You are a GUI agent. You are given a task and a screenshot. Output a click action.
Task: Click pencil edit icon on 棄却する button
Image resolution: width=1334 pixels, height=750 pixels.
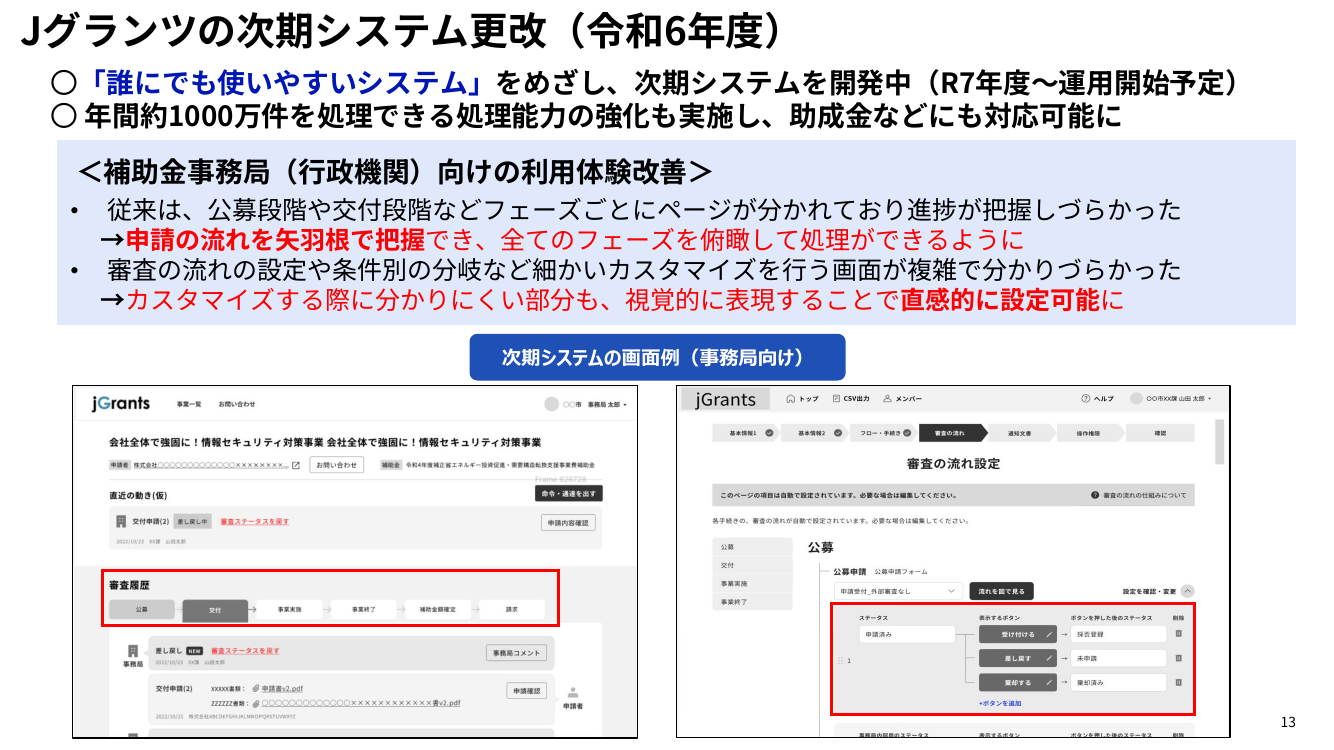pos(1049,682)
